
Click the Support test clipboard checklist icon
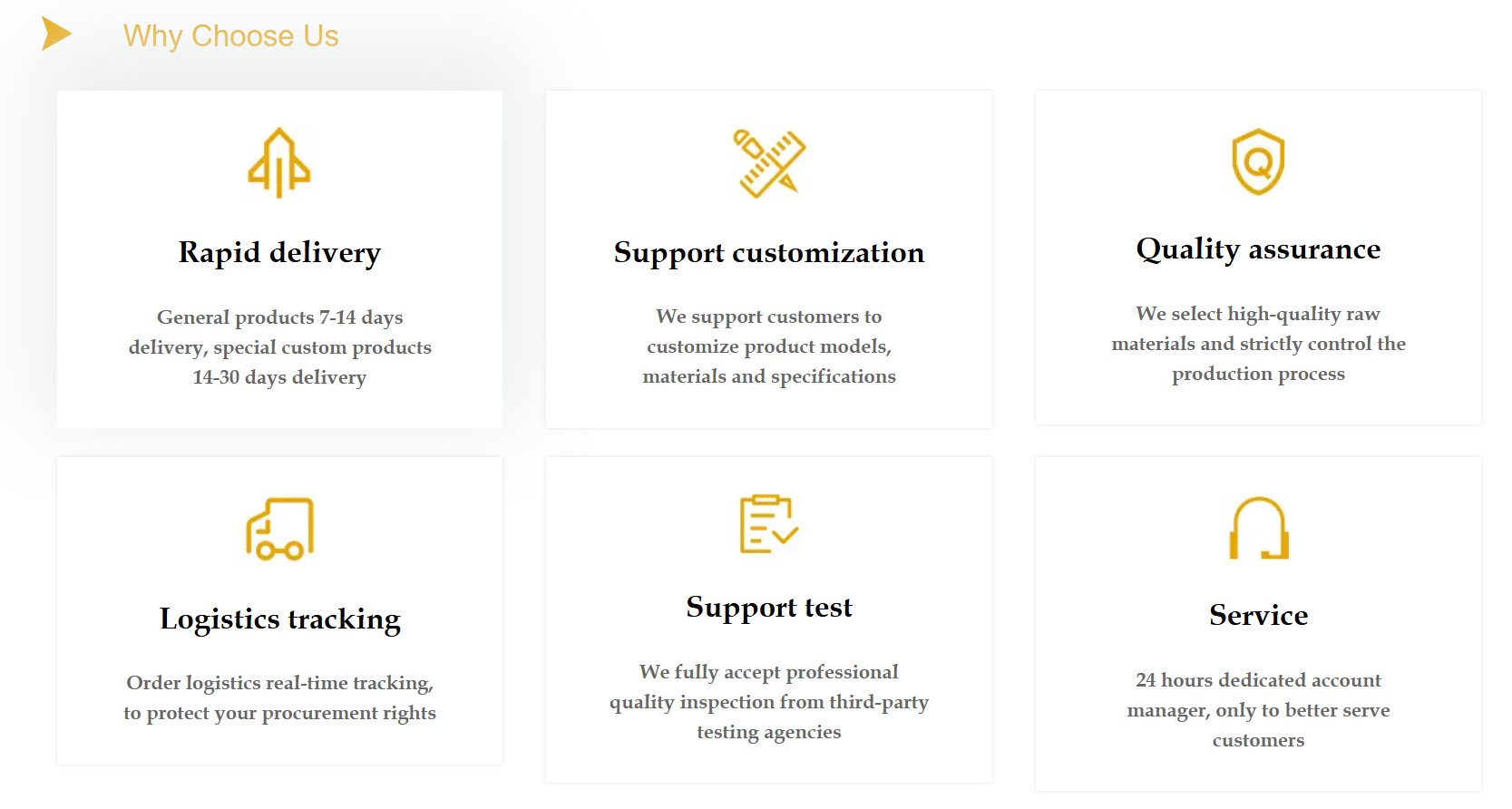click(x=769, y=523)
